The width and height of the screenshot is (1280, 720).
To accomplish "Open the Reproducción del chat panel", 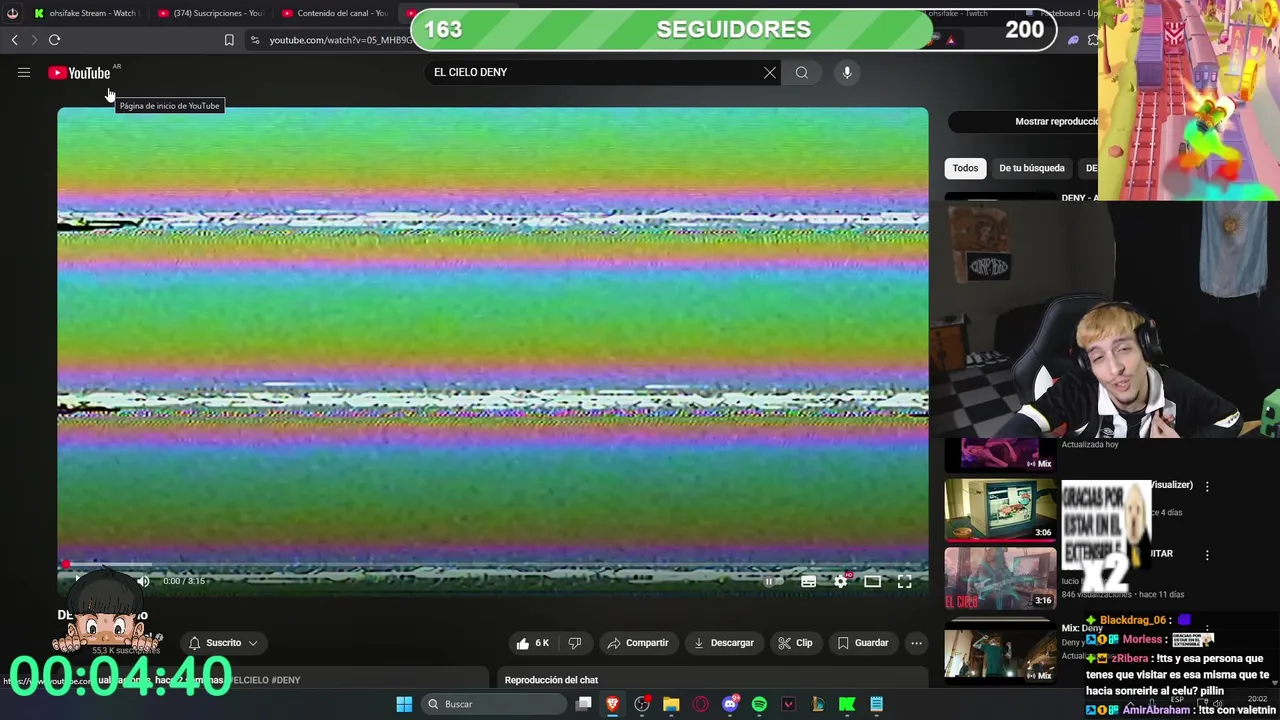I will 713,680.
